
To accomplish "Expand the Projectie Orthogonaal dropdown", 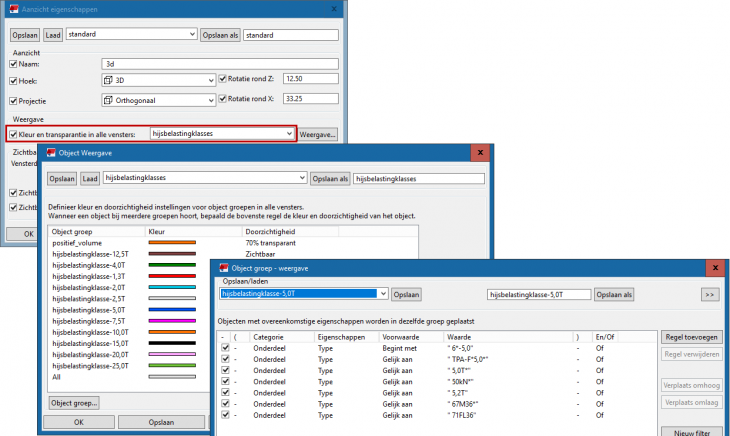I will [x=210, y=100].
